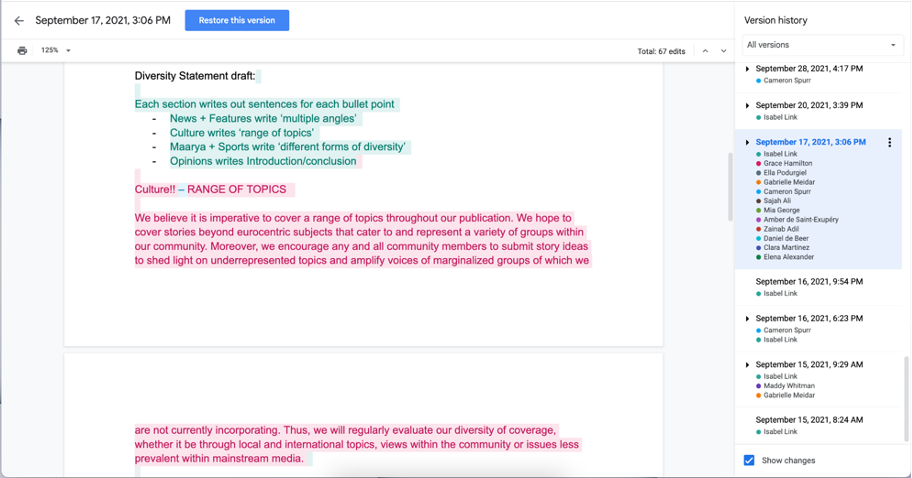Select the September 20, 2021, 3:39 PM version
Image resolution: width=912 pixels, height=478 pixels.
[808, 105]
